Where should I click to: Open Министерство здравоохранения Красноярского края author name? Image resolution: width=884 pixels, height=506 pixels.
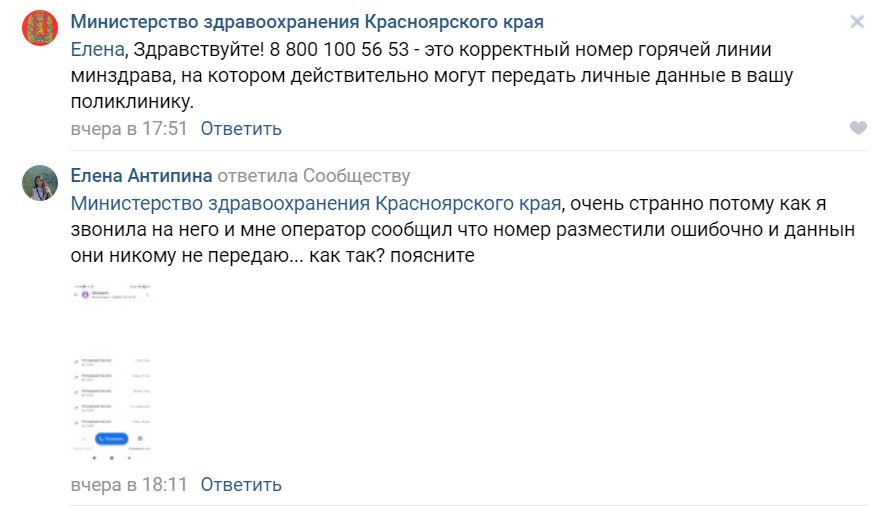pos(307,22)
